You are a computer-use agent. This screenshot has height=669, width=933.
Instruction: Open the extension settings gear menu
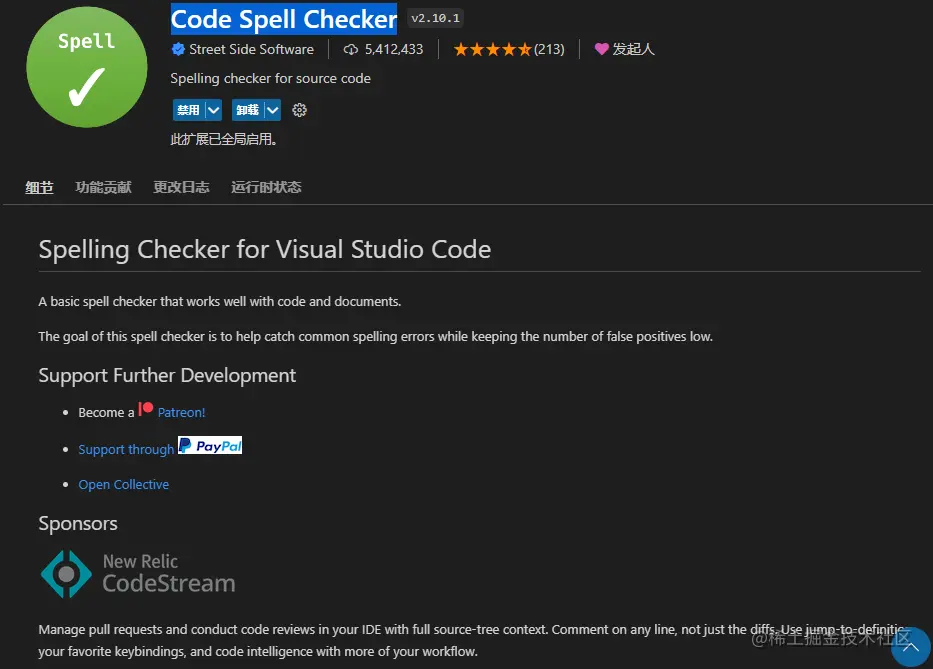click(x=299, y=110)
